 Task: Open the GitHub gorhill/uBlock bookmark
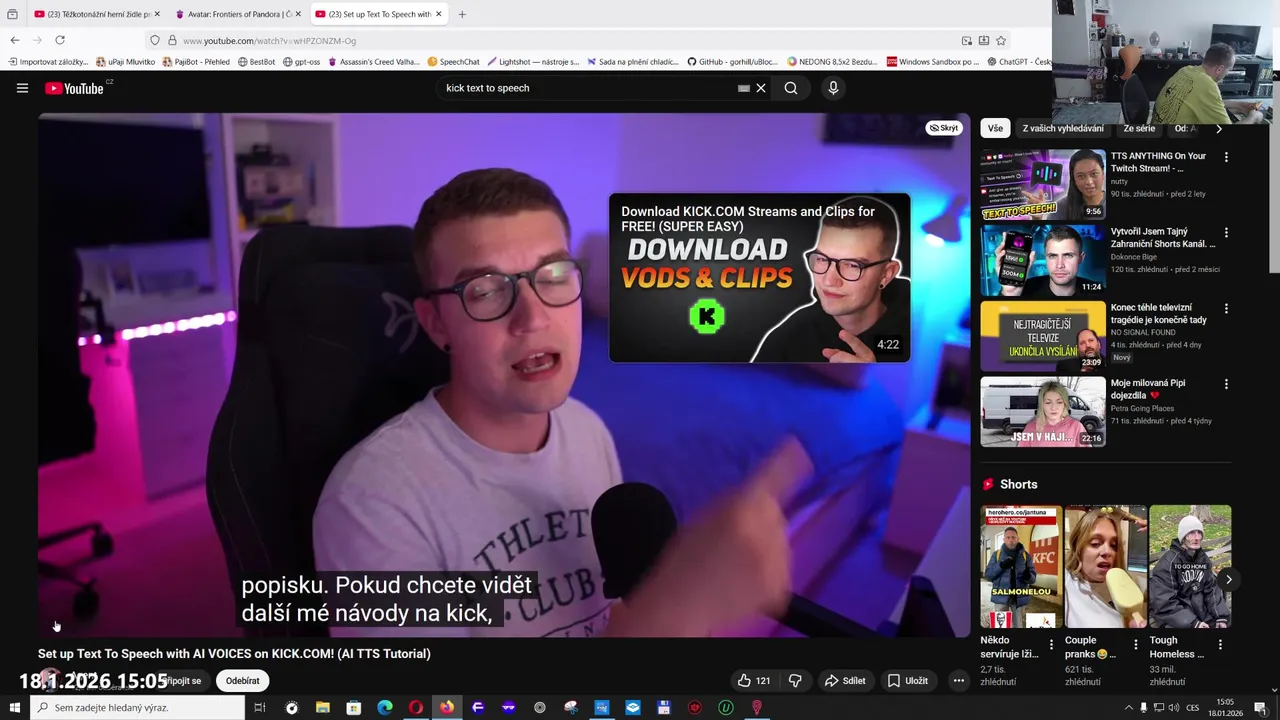(732, 62)
